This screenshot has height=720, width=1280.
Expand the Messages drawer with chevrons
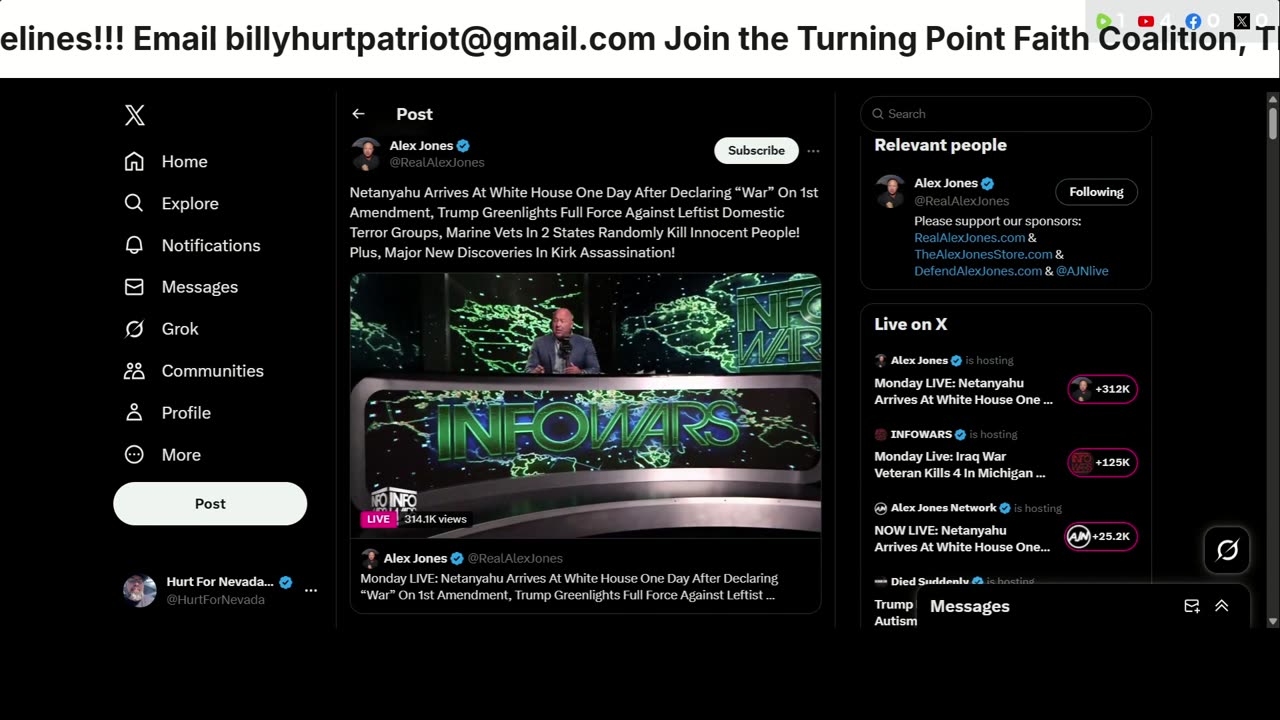tap(1221, 606)
